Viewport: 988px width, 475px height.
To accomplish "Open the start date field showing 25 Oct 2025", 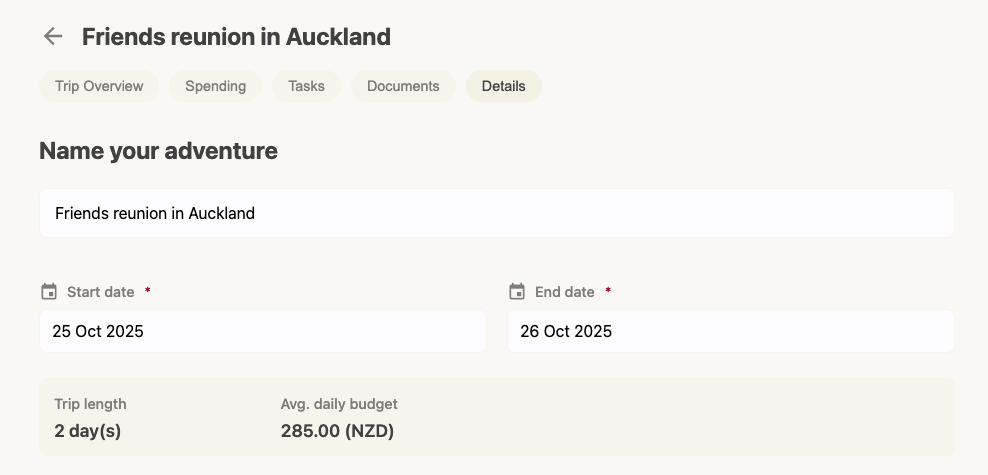I will 262,331.
